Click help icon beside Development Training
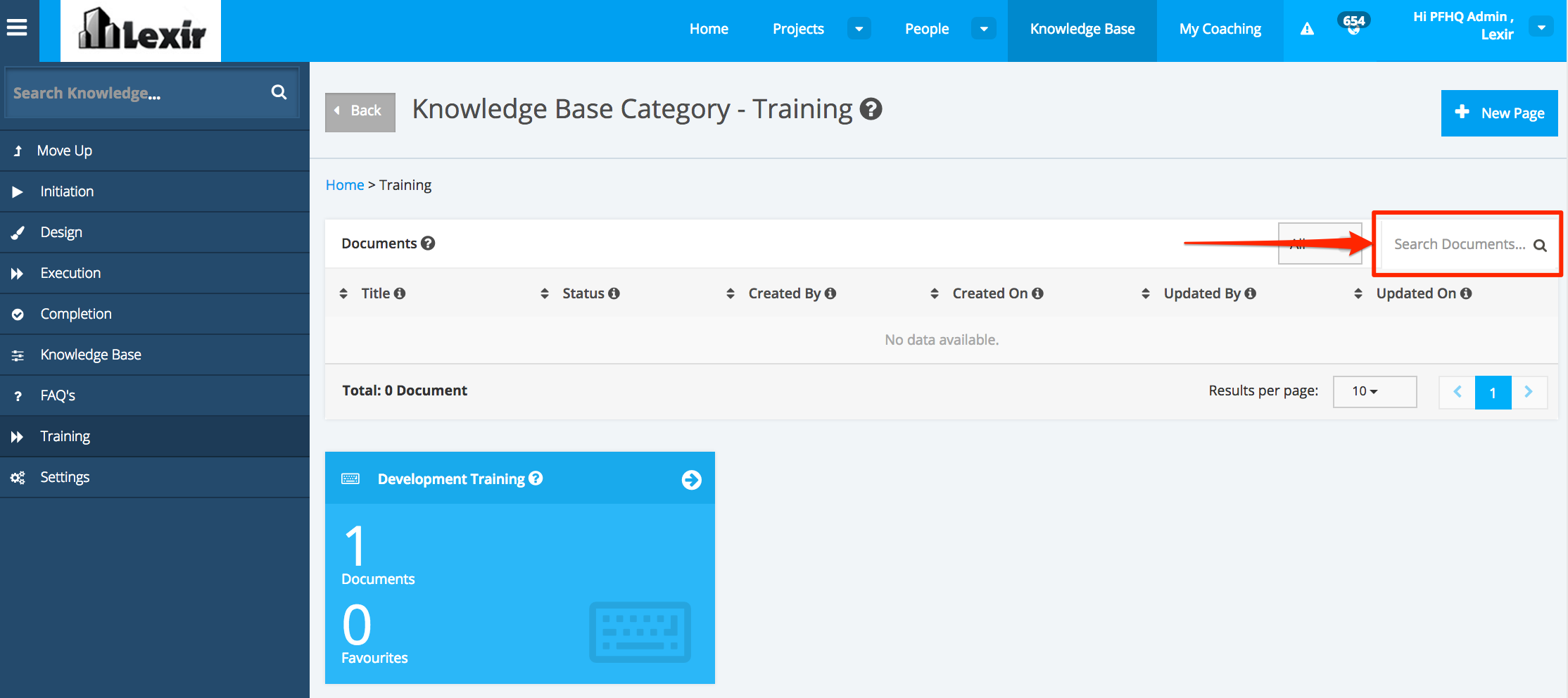The height and width of the screenshot is (698, 1568). click(x=536, y=478)
